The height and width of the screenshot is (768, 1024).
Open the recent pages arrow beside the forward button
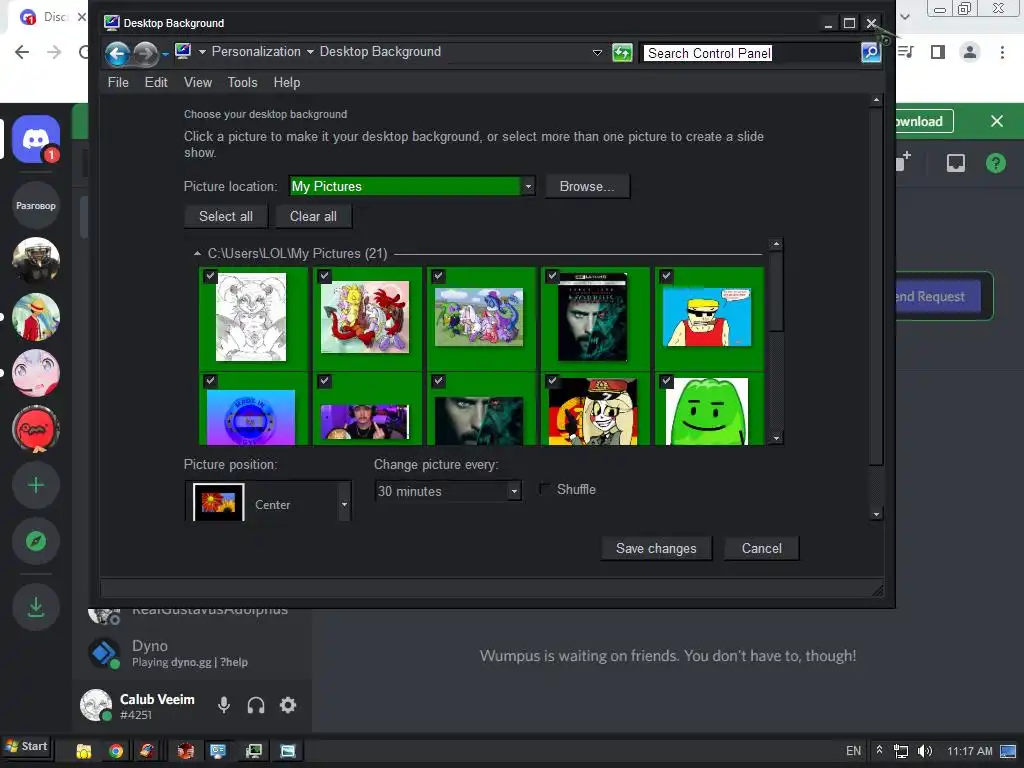click(x=165, y=54)
